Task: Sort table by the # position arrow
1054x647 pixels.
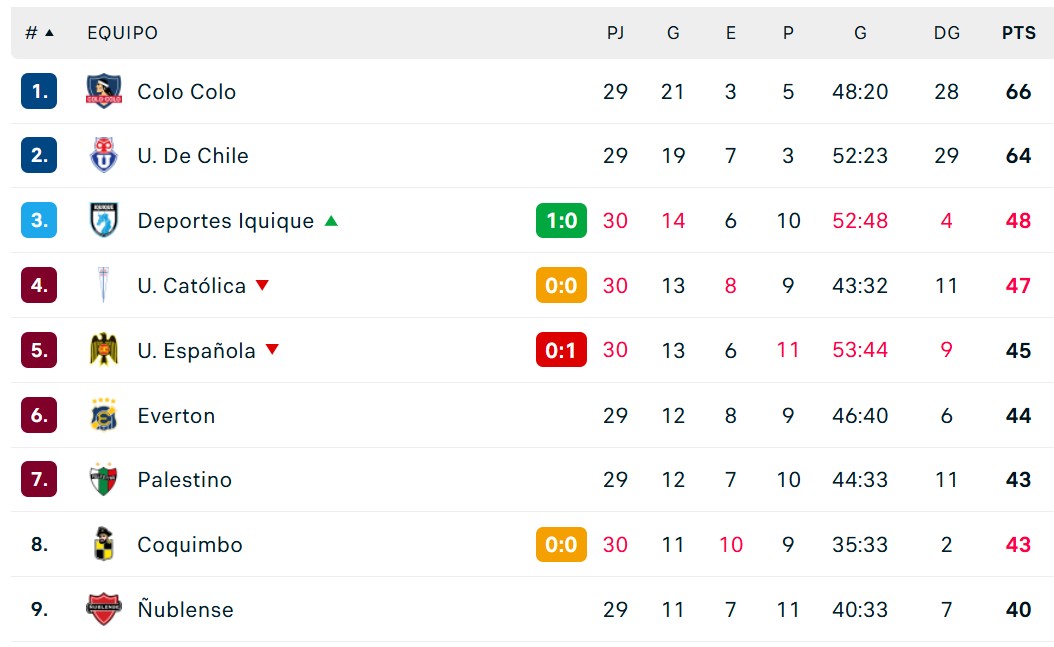Action: pyautogui.click(x=49, y=32)
